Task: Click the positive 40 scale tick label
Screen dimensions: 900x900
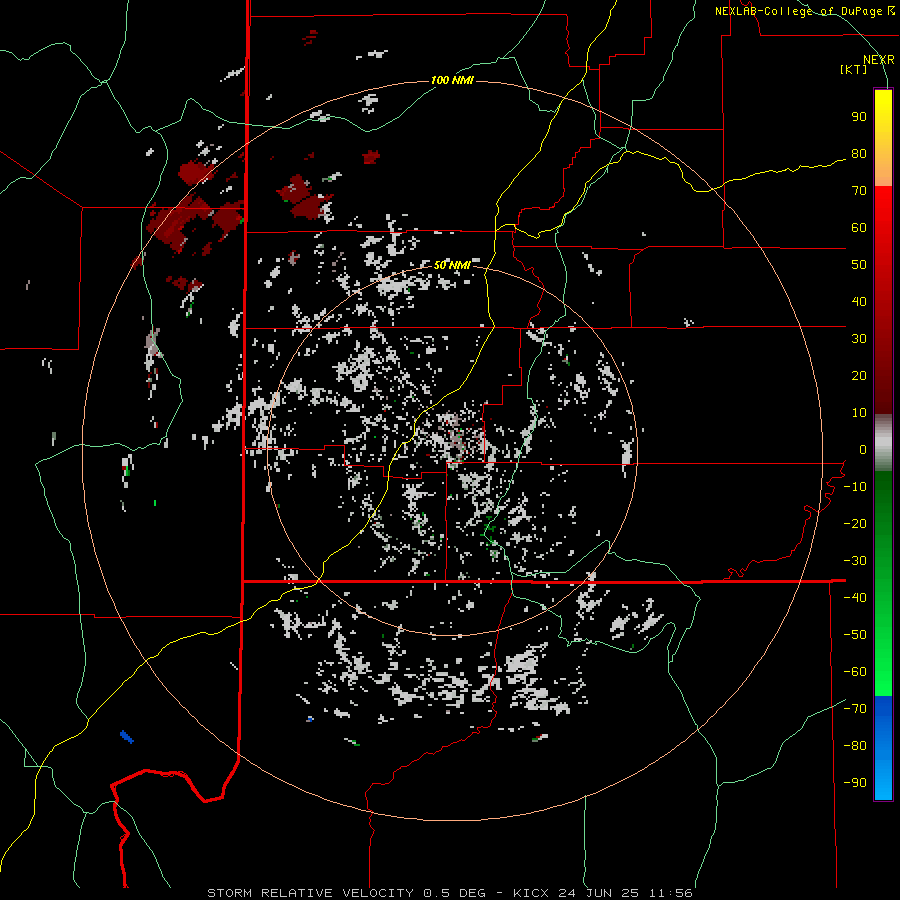Action: point(859,302)
